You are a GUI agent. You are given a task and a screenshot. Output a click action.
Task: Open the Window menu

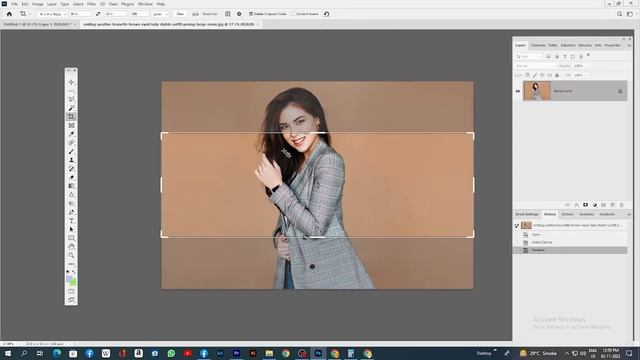coord(145,4)
